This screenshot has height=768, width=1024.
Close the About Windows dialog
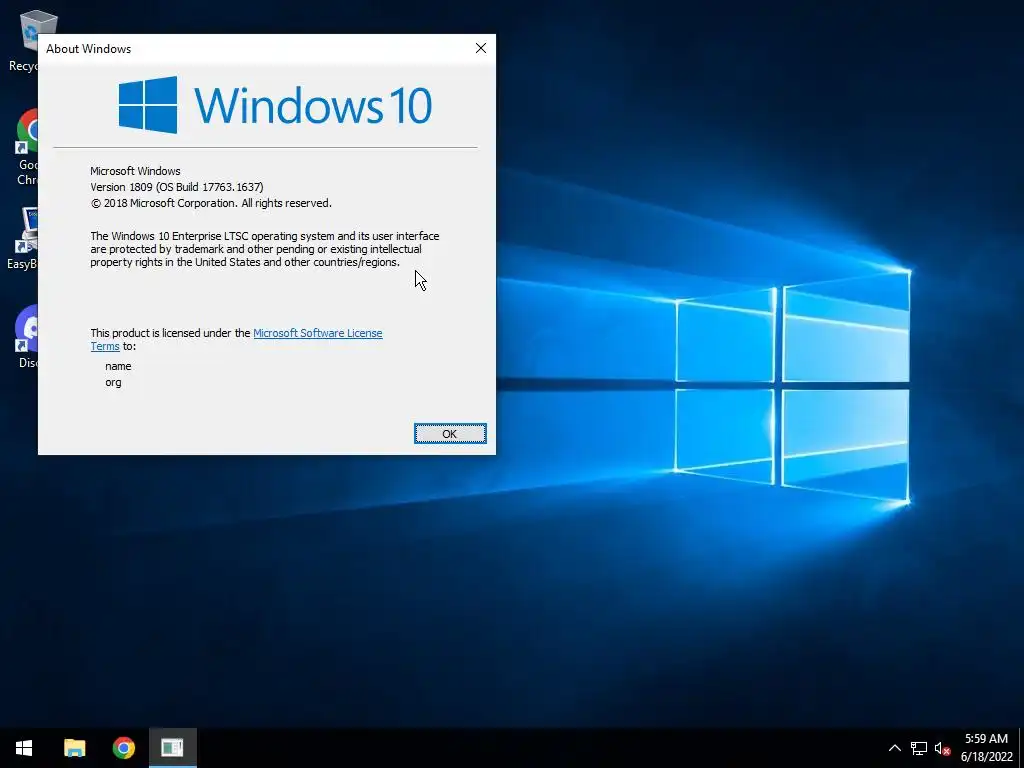pyautogui.click(x=481, y=48)
